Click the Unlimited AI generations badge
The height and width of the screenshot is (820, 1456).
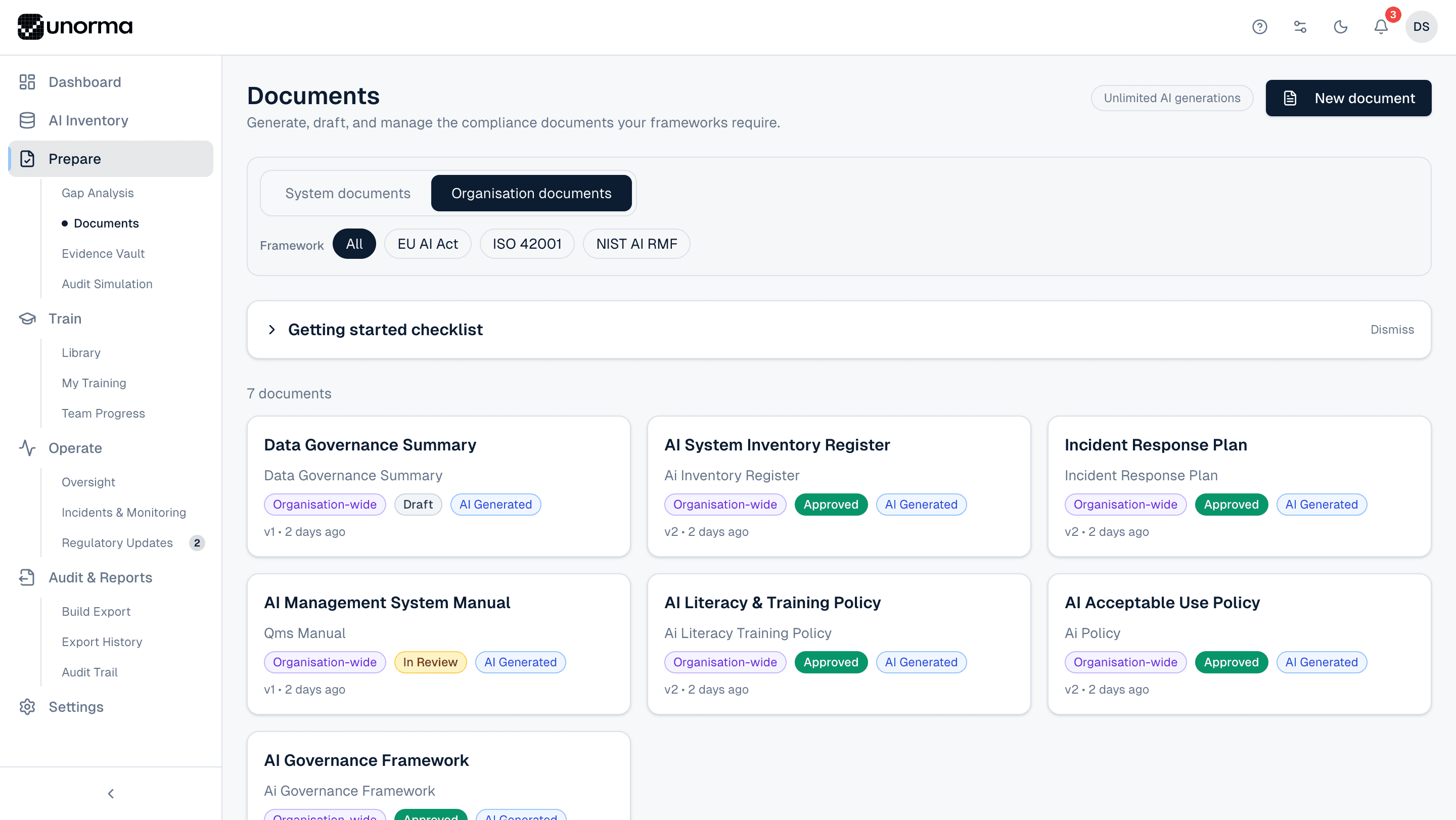pyautogui.click(x=1172, y=98)
